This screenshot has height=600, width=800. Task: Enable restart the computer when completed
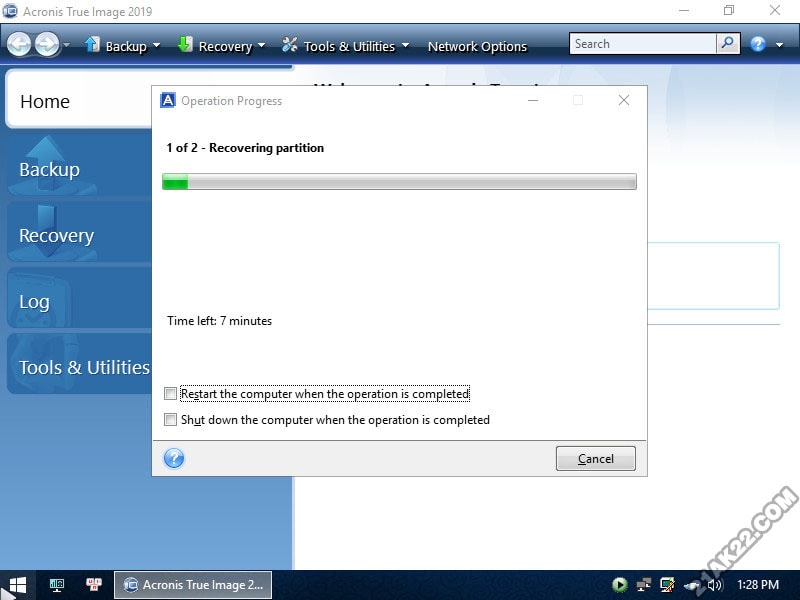[x=170, y=393]
